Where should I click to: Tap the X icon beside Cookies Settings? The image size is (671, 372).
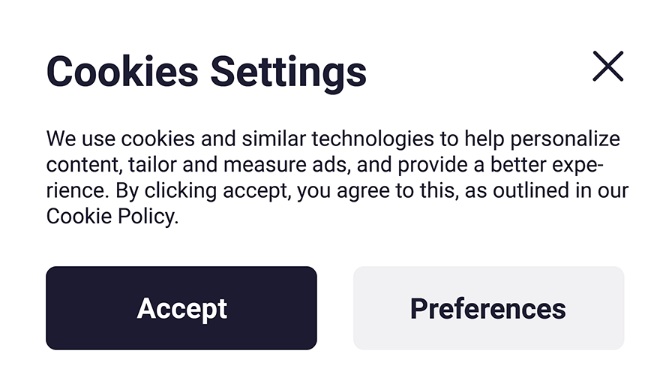(x=608, y=66)
